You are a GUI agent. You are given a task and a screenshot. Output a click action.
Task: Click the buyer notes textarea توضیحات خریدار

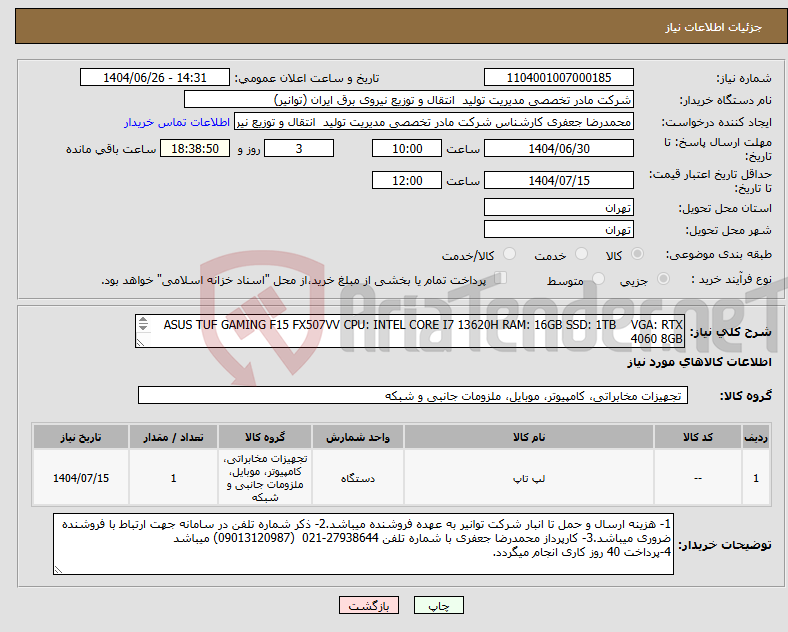363,544
